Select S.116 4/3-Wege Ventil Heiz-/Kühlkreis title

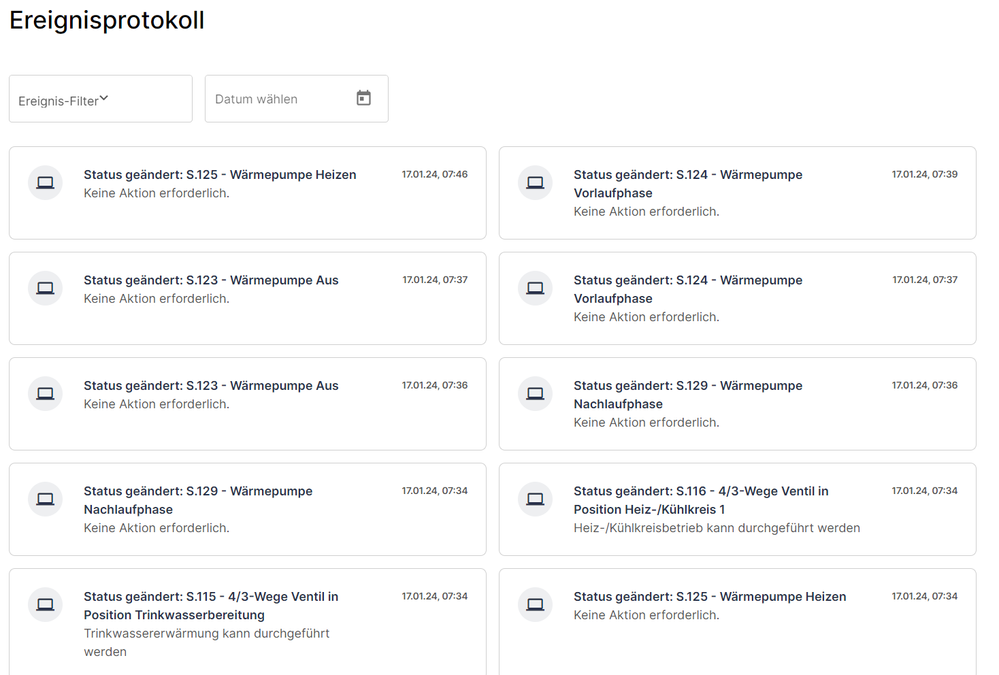pos(700,500)
